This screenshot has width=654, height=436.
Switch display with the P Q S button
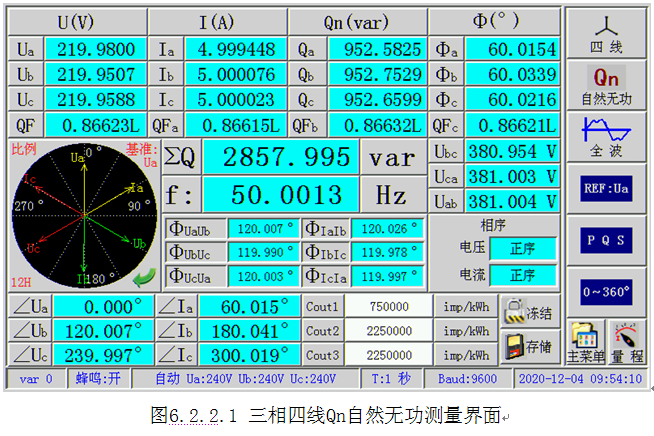coord(606,241)
